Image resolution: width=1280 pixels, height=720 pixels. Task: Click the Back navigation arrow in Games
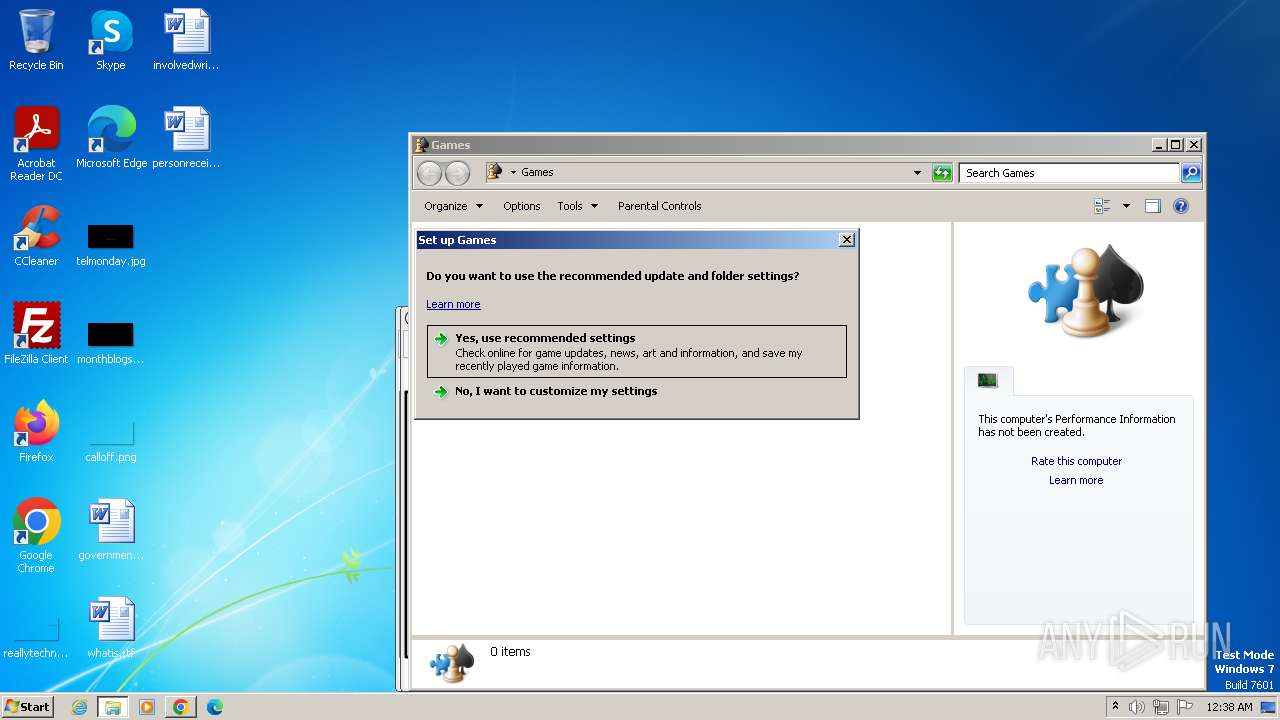(x=429, y=173)
